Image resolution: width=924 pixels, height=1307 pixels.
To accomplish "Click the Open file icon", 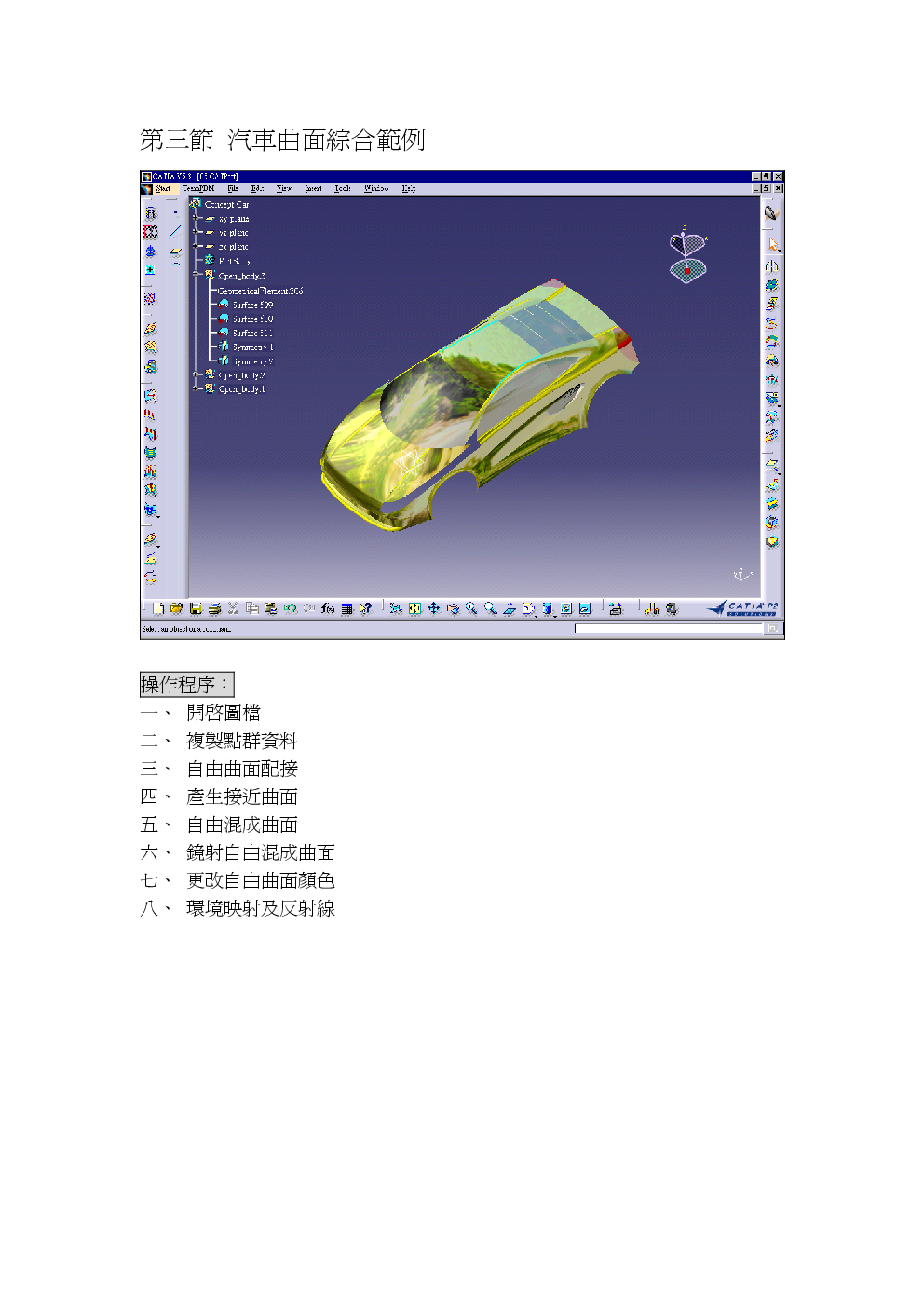I will point(176,608).
